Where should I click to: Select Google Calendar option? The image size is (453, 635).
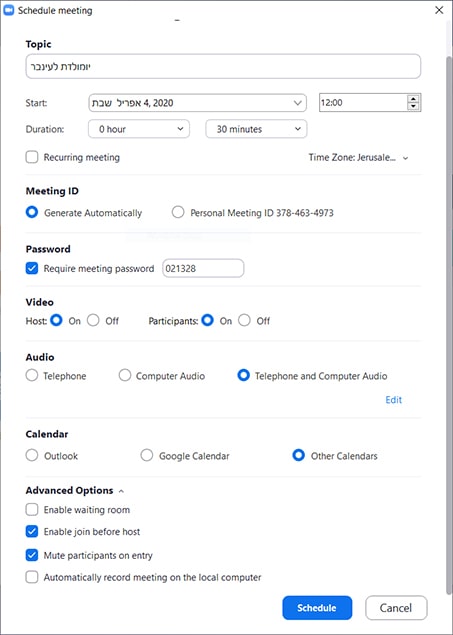point(147,456)
